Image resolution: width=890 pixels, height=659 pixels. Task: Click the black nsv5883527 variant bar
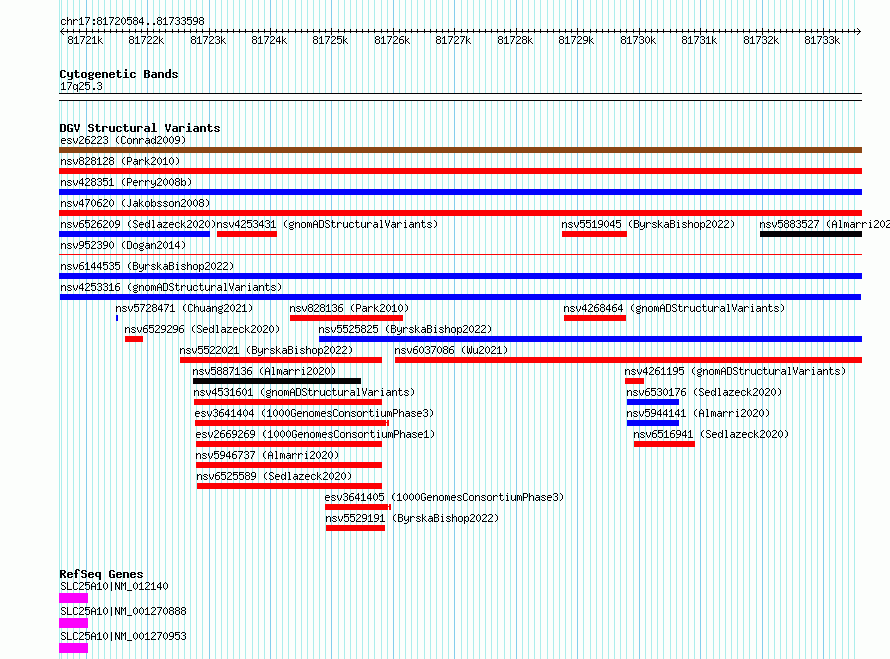pos(811,234)
